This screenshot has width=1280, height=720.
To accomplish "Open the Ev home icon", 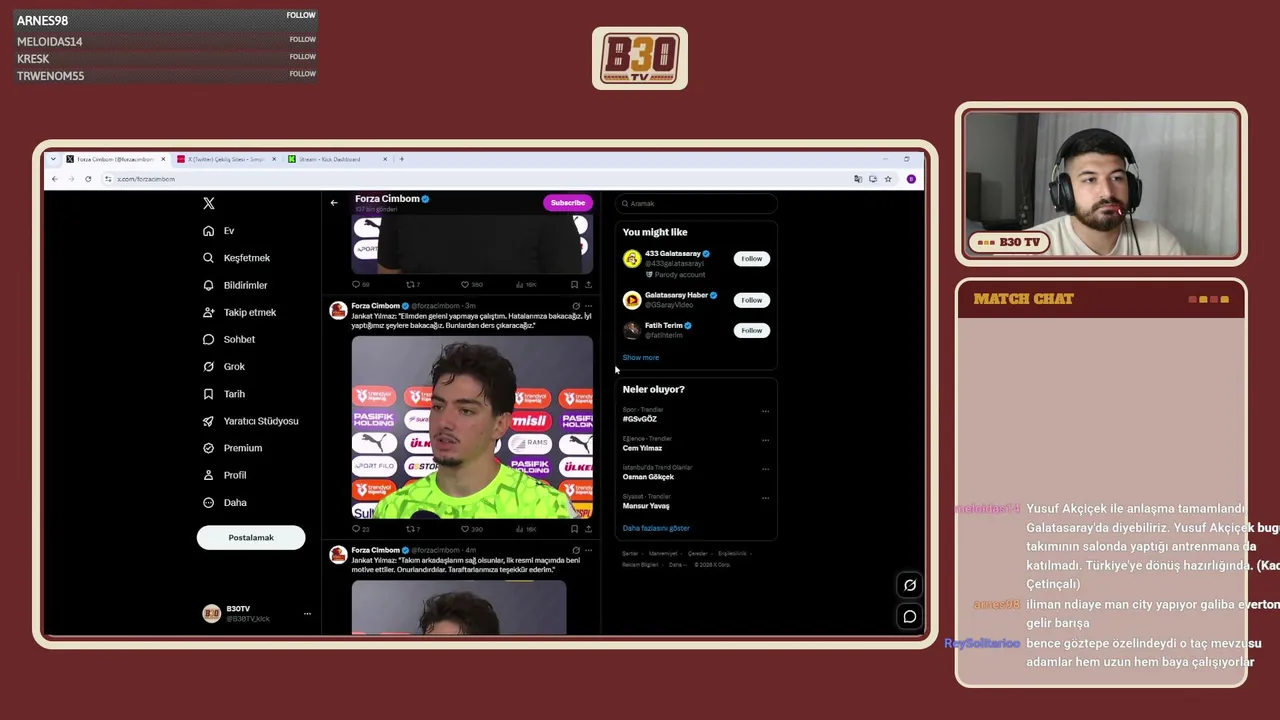I will [x=208, y=231].
